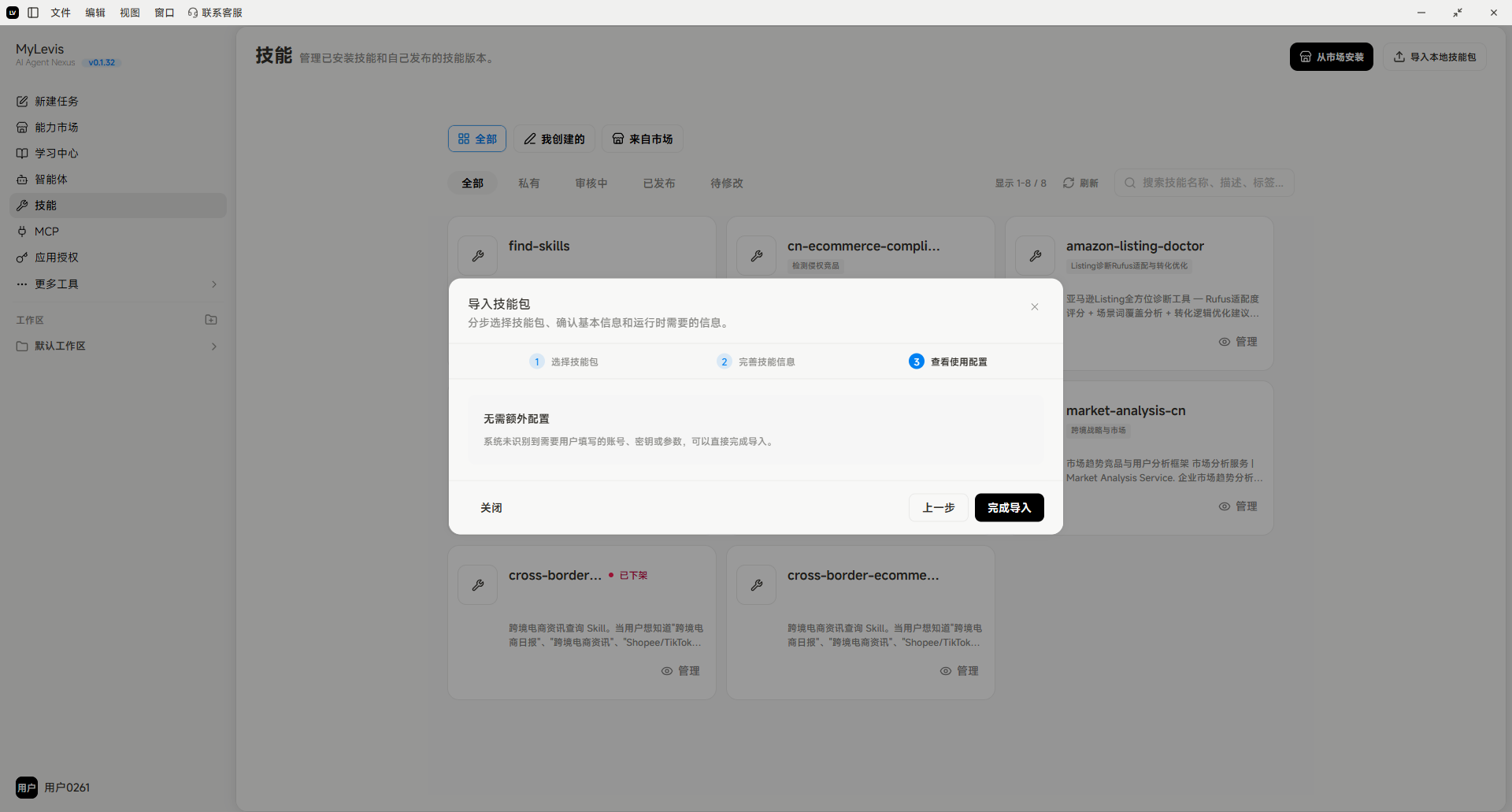Go to 能力市场 in sidebar
The width and height of the screenshot is (1512, 812).
click(118, 128)
